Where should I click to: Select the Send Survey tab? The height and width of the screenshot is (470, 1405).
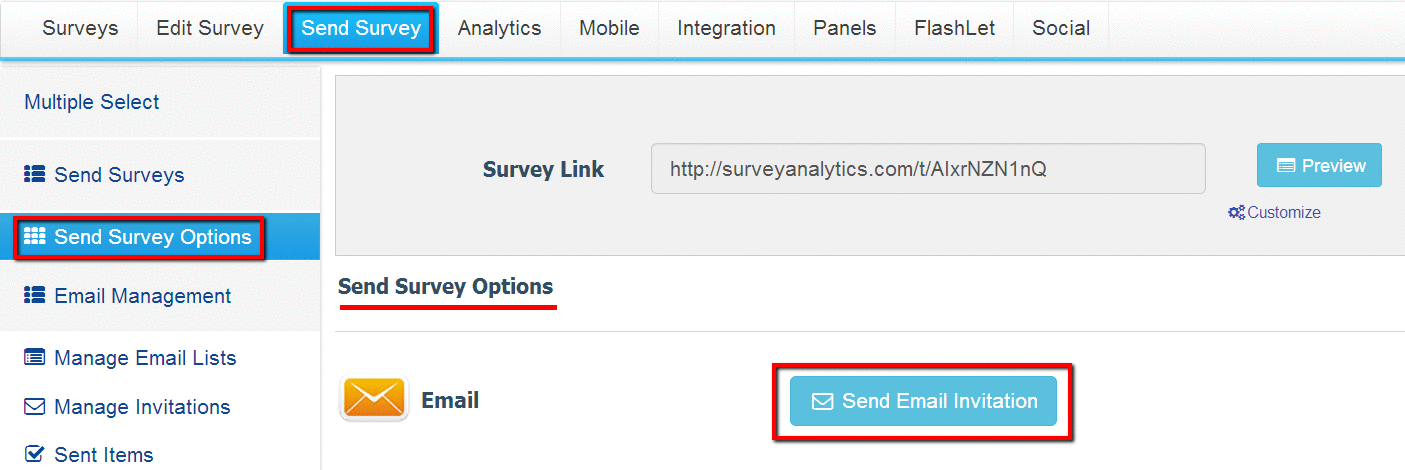point(361,29)
